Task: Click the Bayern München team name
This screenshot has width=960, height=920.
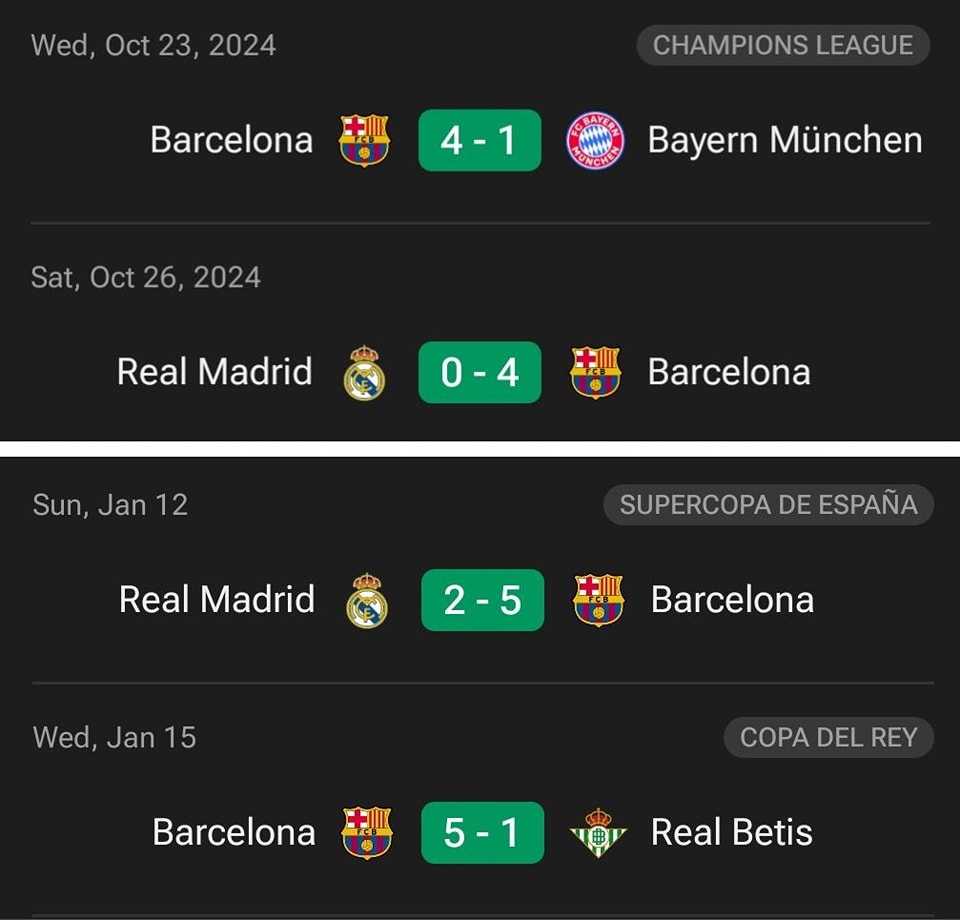Action: [x=785, y=140]
